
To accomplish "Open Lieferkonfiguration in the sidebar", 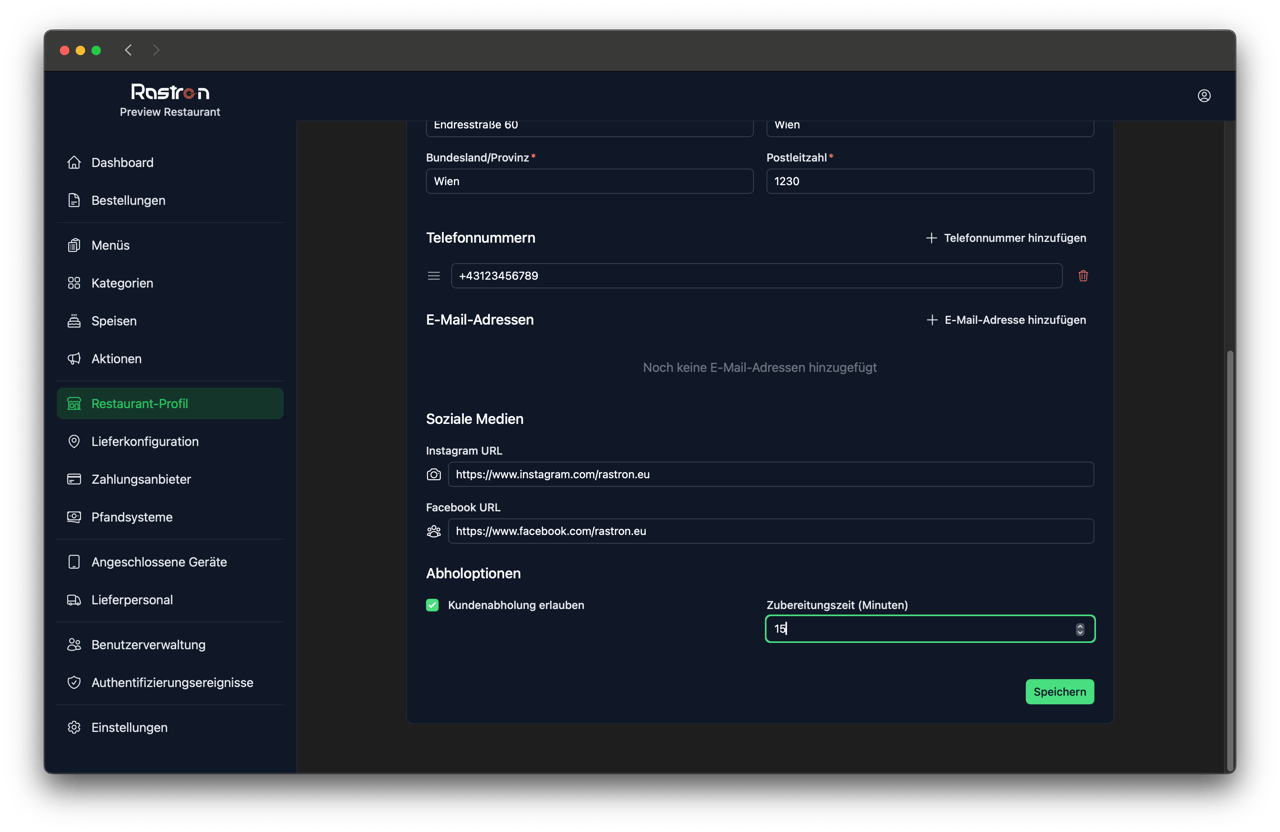I will pyautogui.click(x=145, y=442).
